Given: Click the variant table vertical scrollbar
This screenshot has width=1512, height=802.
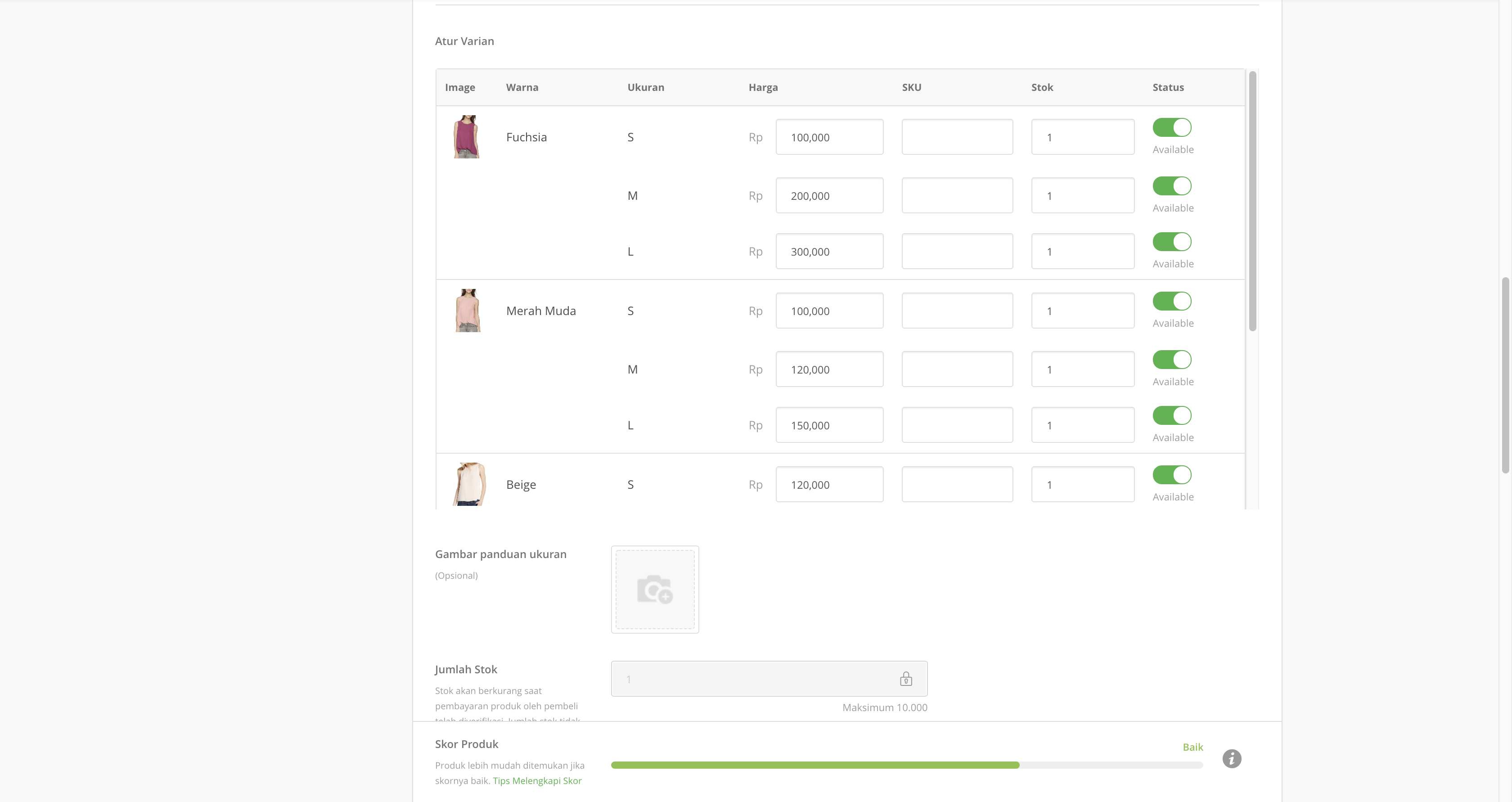Looking at the screenshot, I should coord(1252,201).
